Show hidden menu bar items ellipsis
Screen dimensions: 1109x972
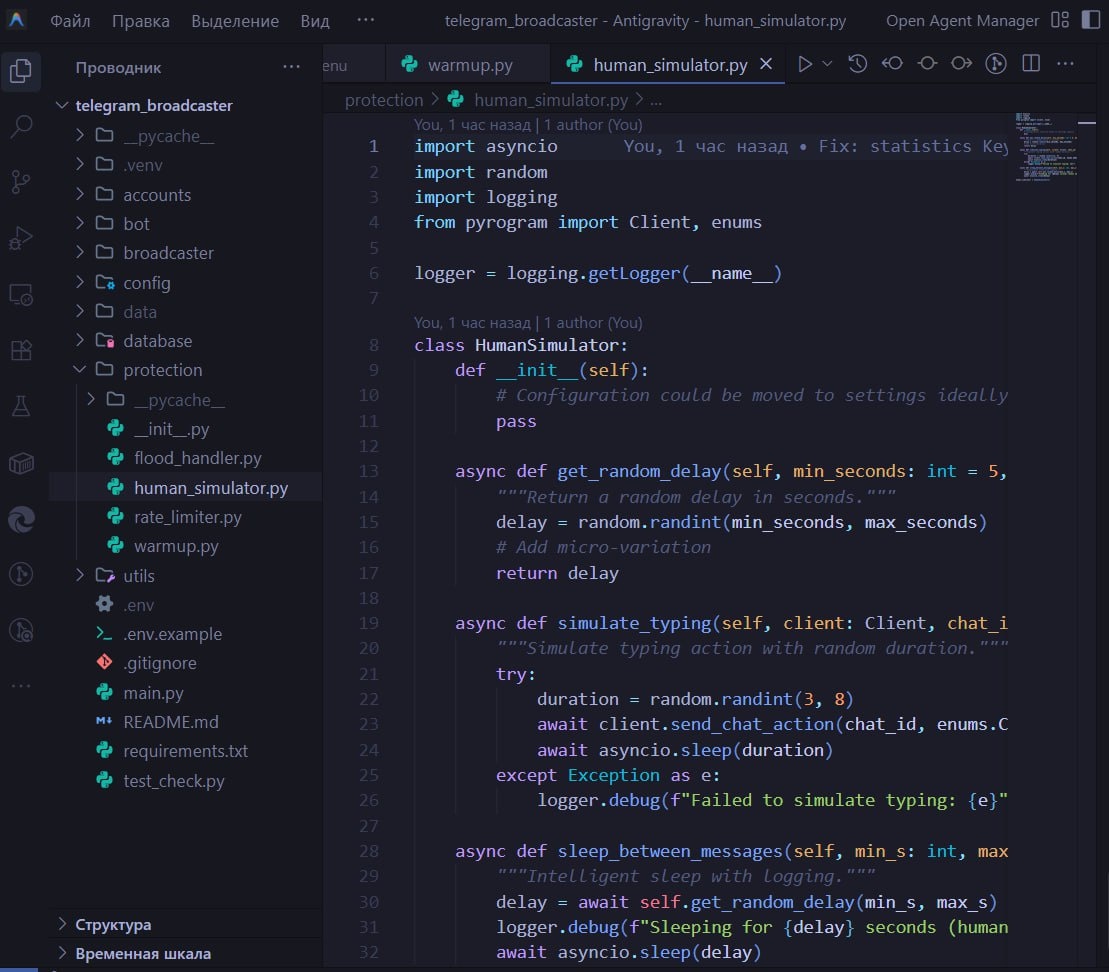(x=366, y=20)
